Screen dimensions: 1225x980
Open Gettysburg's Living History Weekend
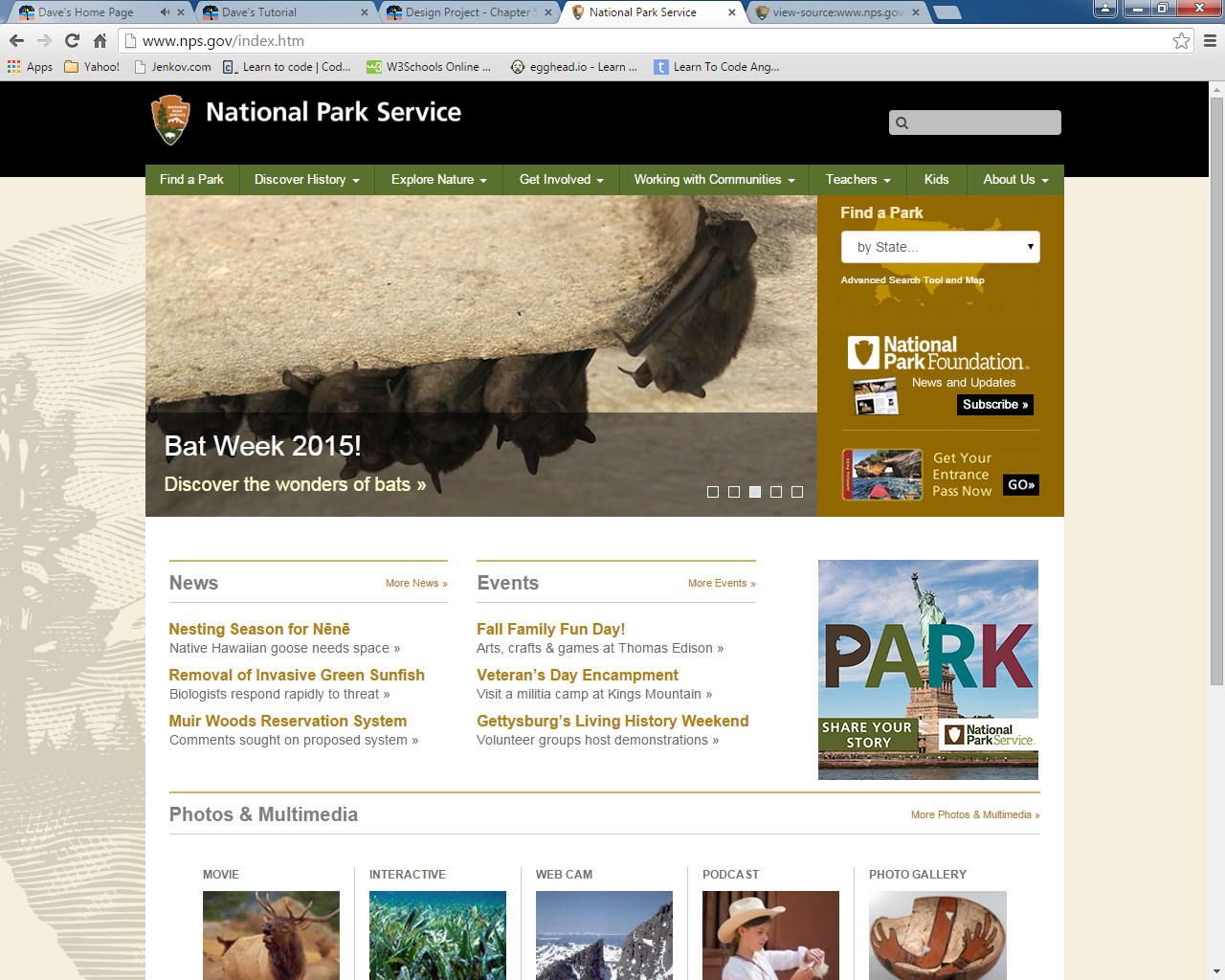tap(612, 721)
